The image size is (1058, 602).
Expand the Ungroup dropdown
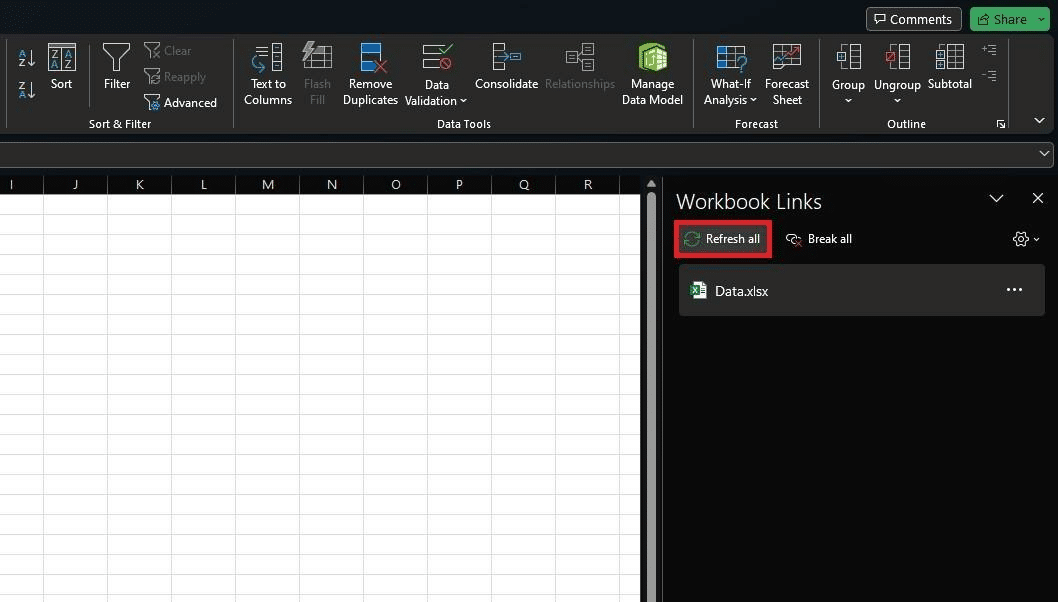point(897,100)
